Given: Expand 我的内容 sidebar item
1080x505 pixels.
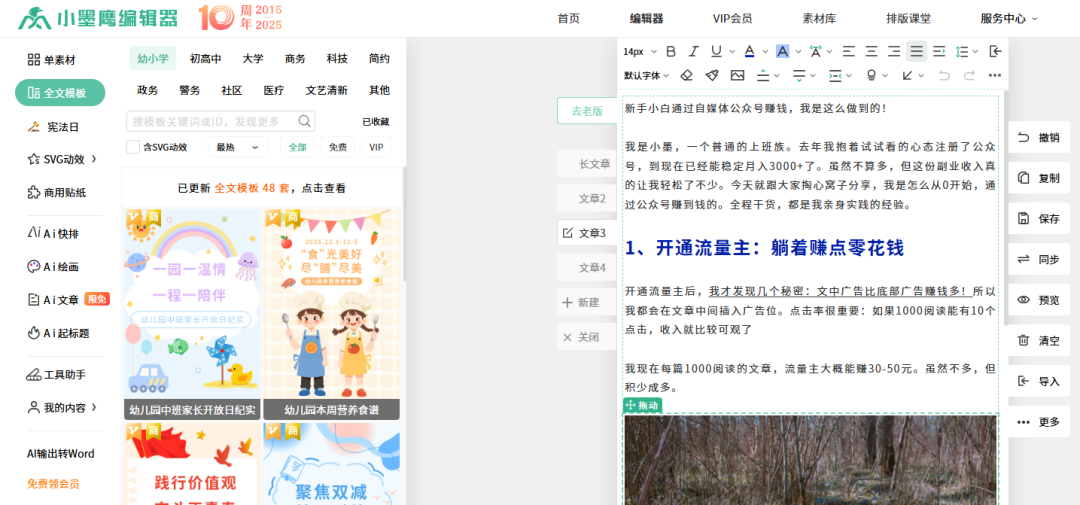Looking at the screenshot, I should (x=94, y=407).
